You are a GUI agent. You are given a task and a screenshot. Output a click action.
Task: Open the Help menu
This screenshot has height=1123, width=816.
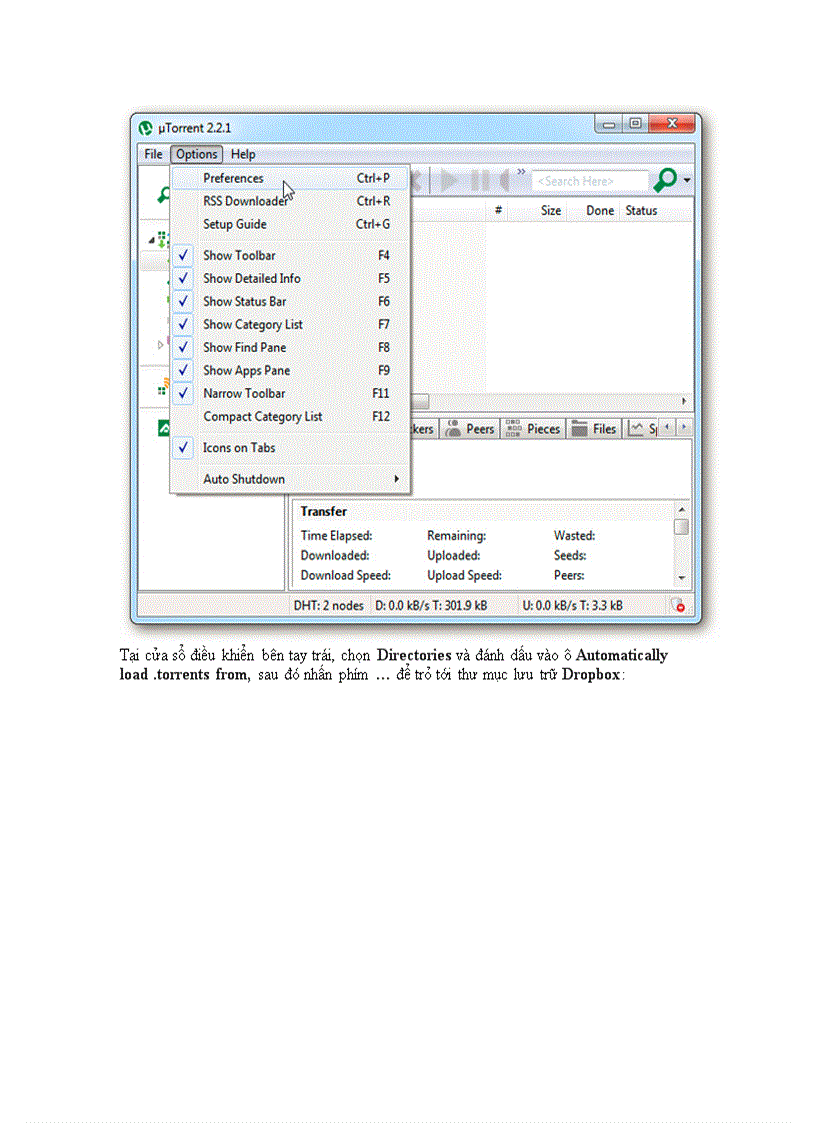pos(243,154)
